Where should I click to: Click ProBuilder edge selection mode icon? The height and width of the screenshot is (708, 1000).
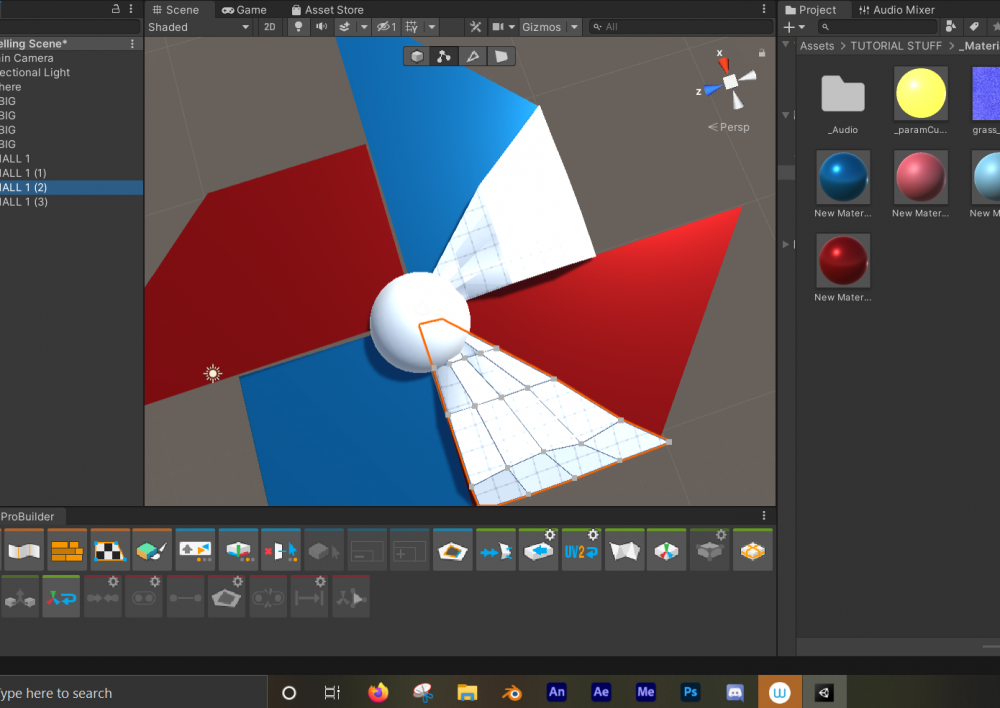[x=473, y=56]
